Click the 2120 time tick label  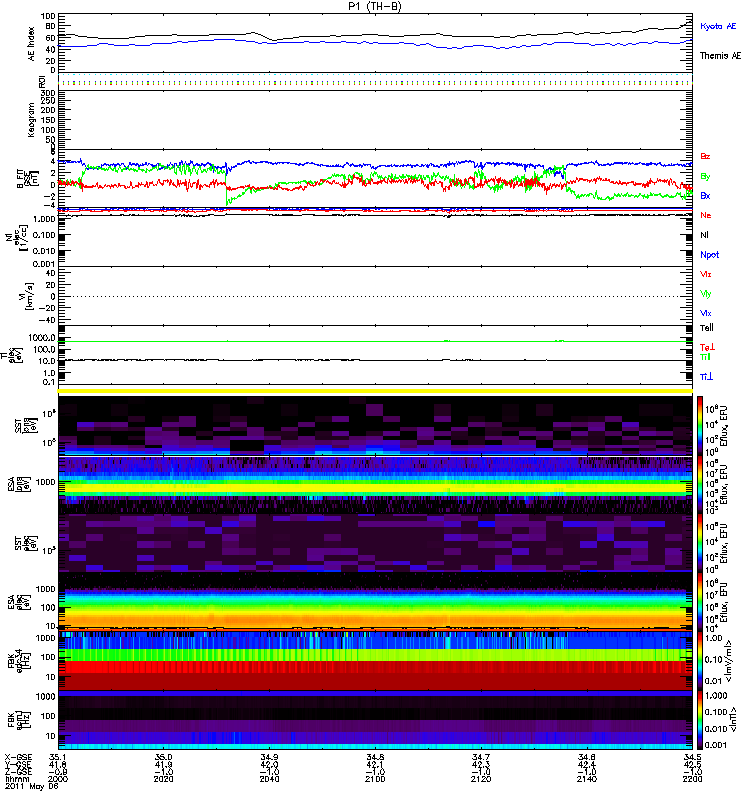point(481,779)
